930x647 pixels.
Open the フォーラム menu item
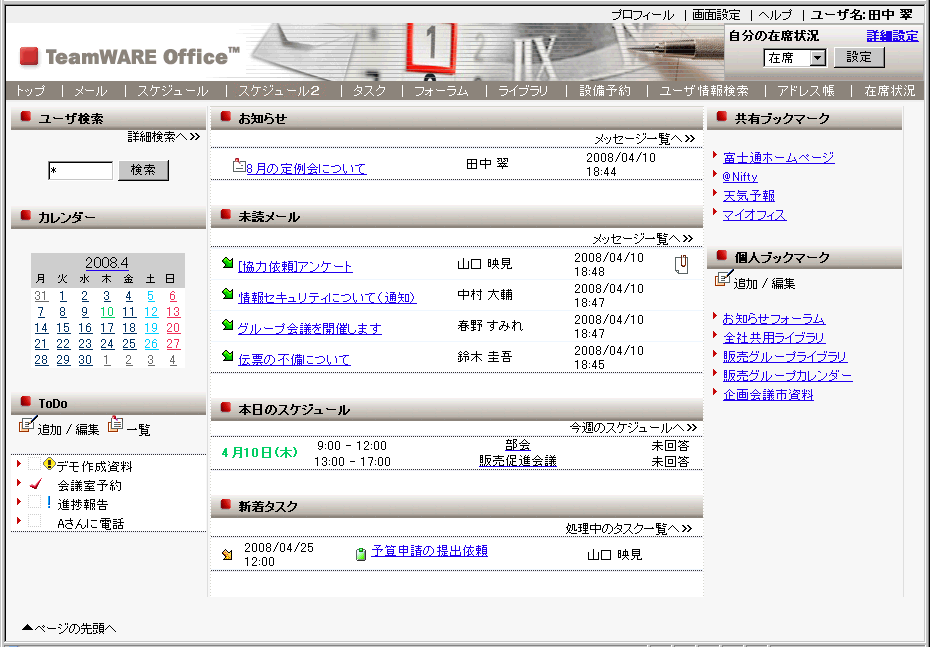[x=441, y=91]
